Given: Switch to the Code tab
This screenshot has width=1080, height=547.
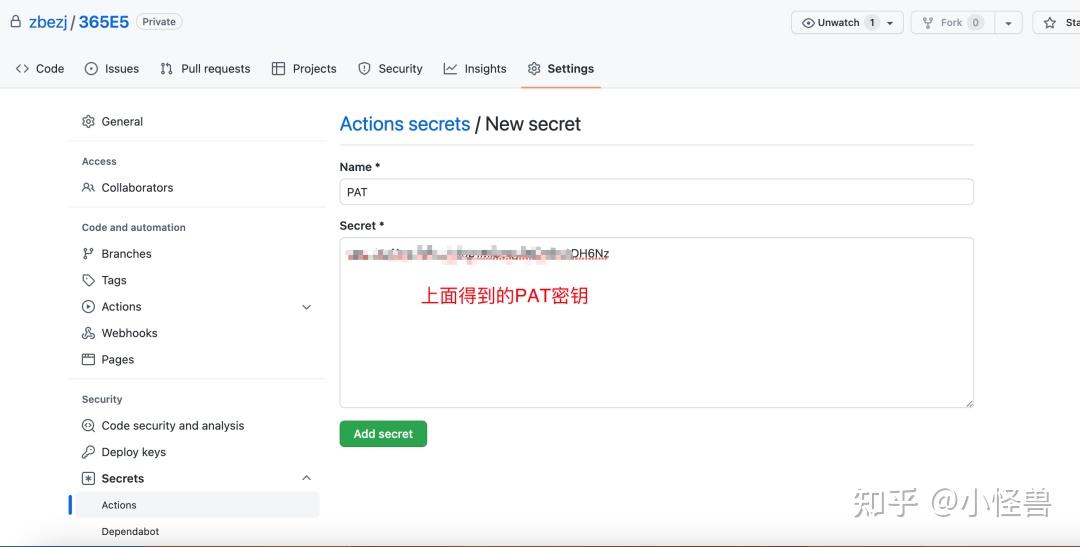Looking at the screenshot, I should click(x=40, y=69).
